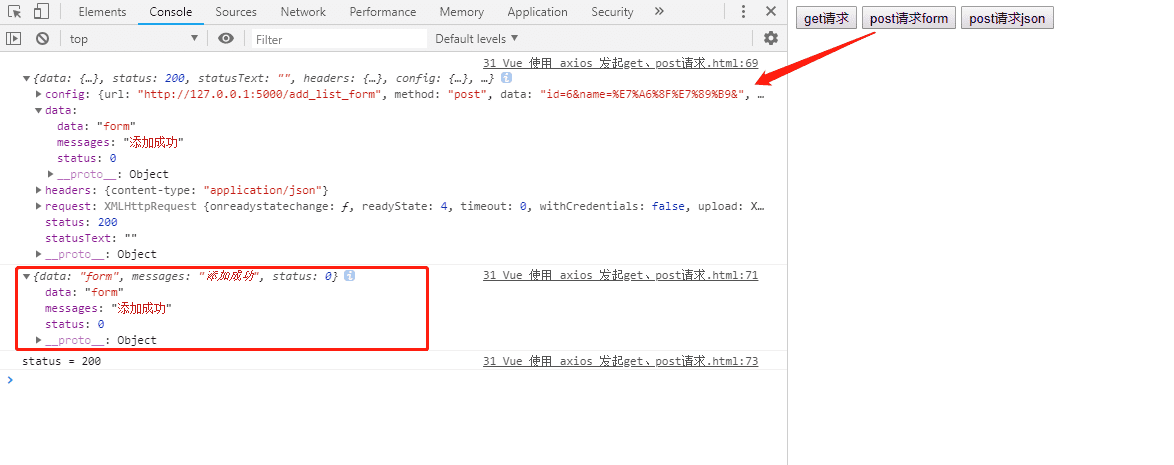Switch to the Console tab
Viewport: 1174px width, 465px height.
click(171, 12)
